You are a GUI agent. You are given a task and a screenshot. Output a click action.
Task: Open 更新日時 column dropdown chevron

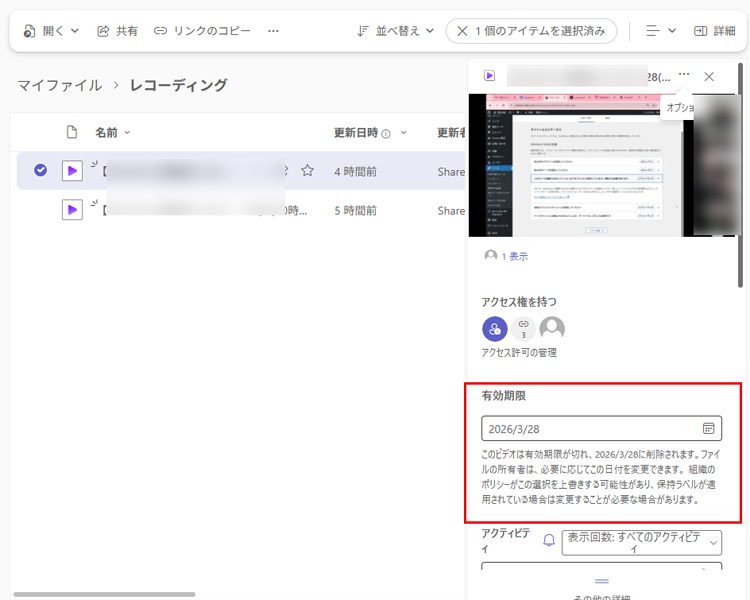[404, 133]
